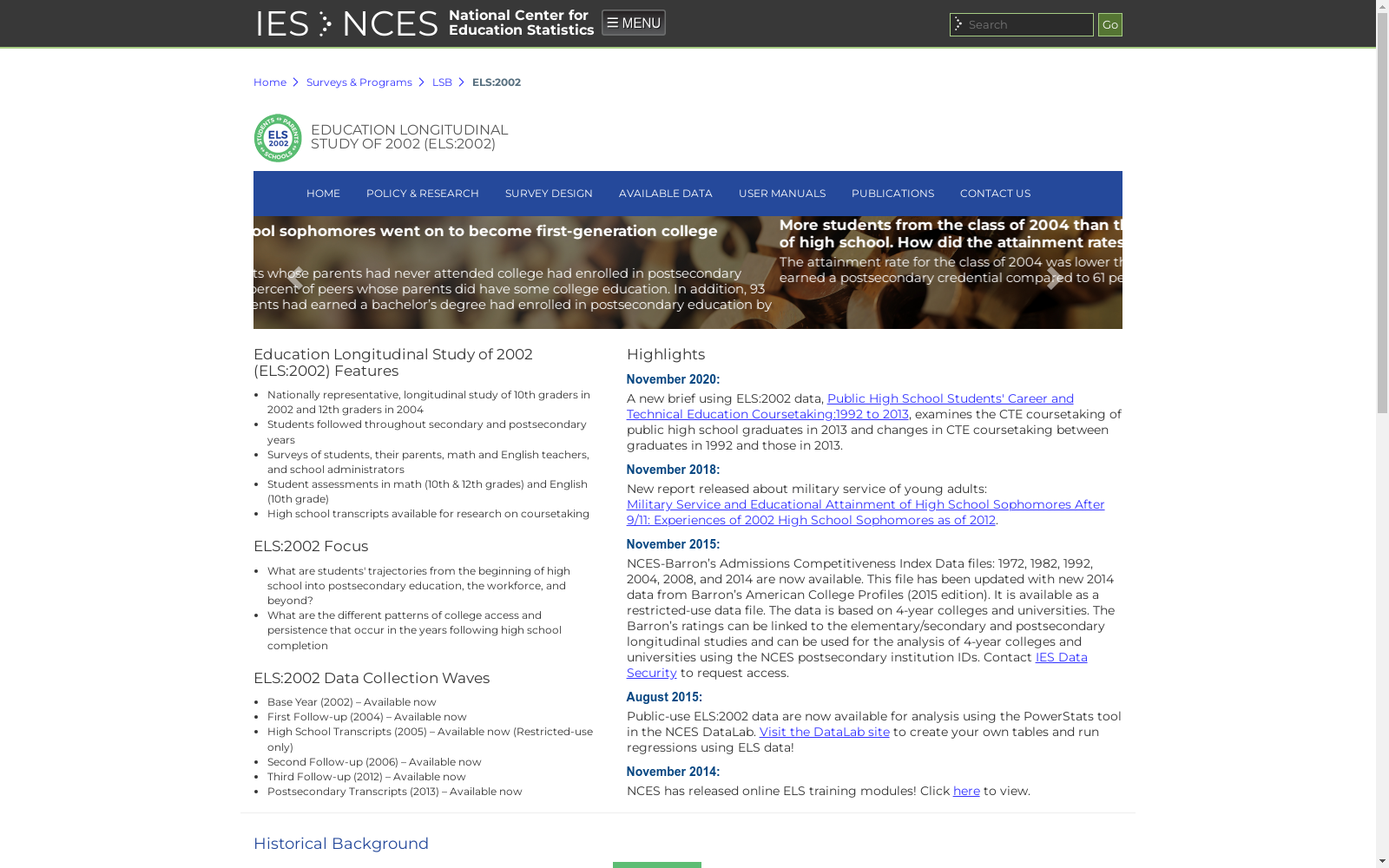Viewport: 1389px width, 868px height.
Task: Open LSB breadcrumb link
Action: tap(442, 82)
